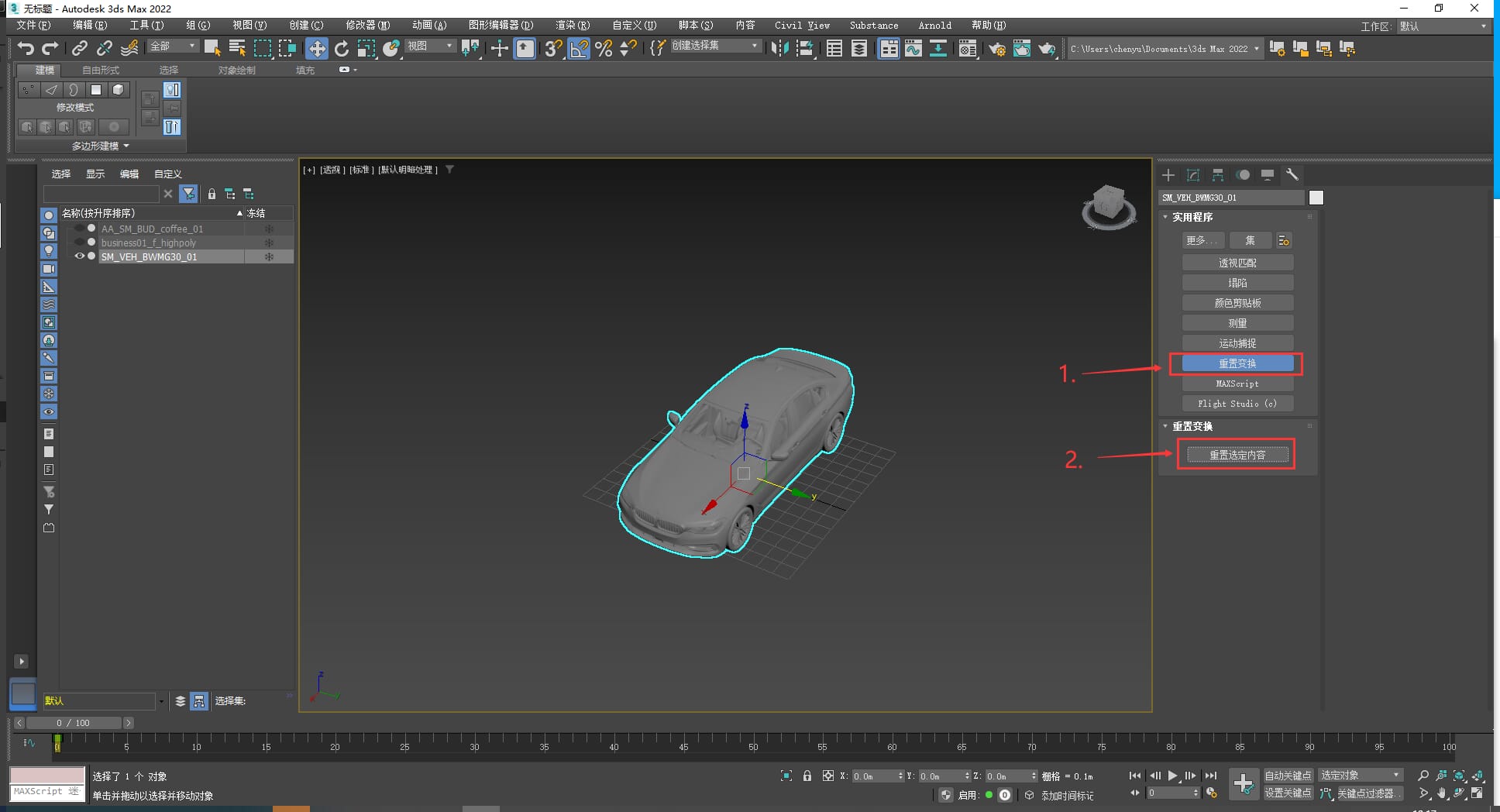Screen dimensions: 1500x812
Task: Toggle Angle Snap icon in toolbar
Action: (x=578, y=49)
